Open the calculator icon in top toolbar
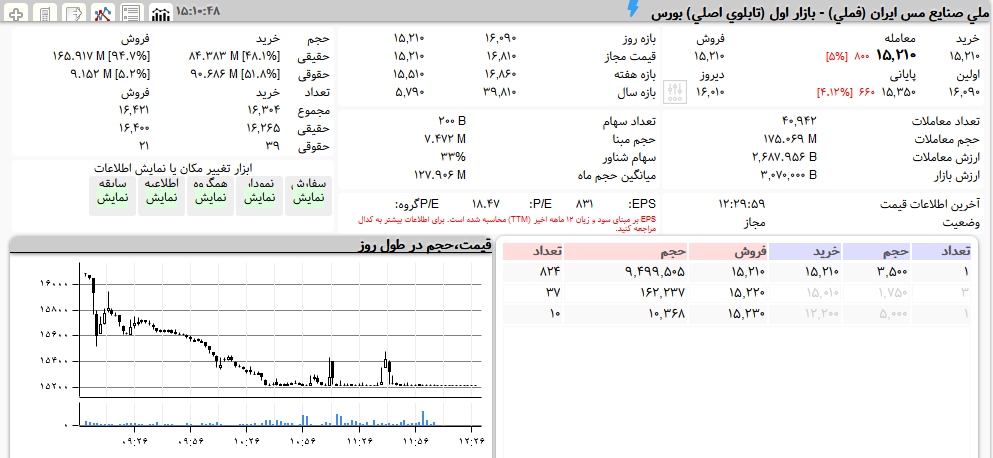 point(44,13)
